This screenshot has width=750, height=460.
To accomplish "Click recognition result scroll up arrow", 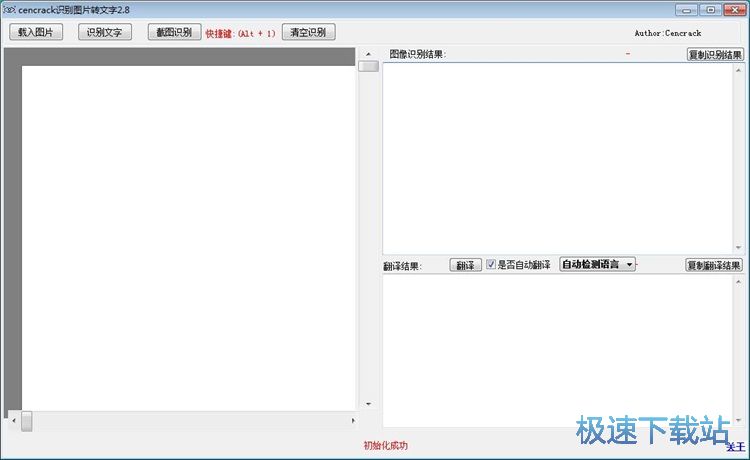I will tap(739, 70).
